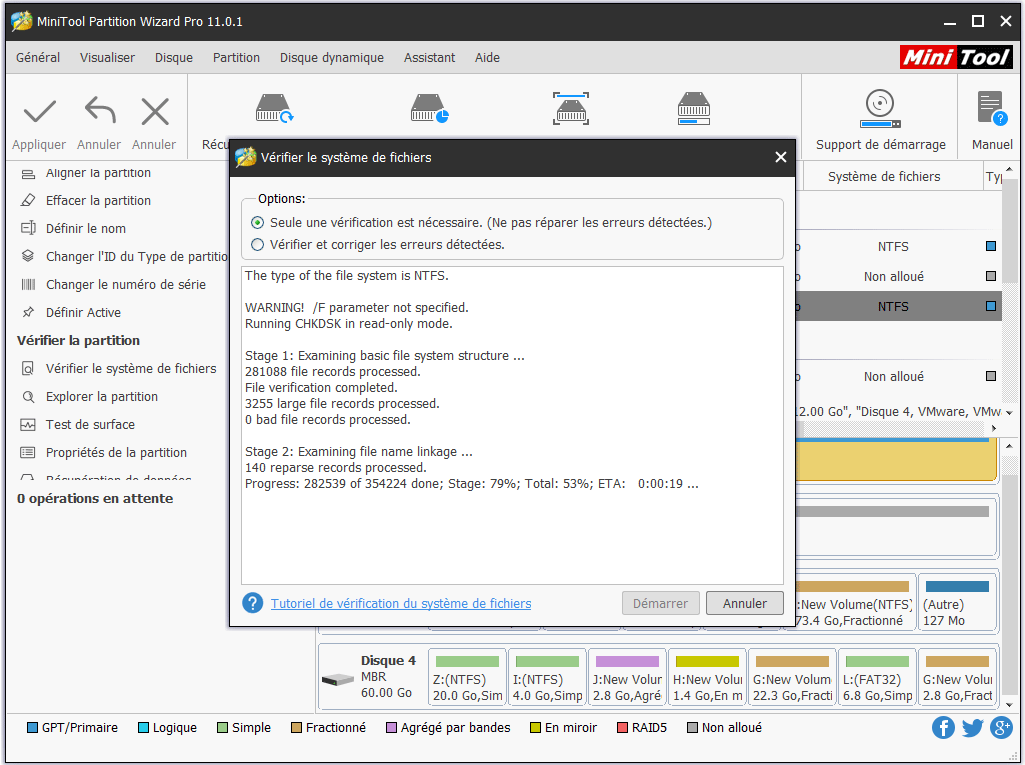Expand the disk info dropdown arrow near VMware

click(x=1009, y=413)
